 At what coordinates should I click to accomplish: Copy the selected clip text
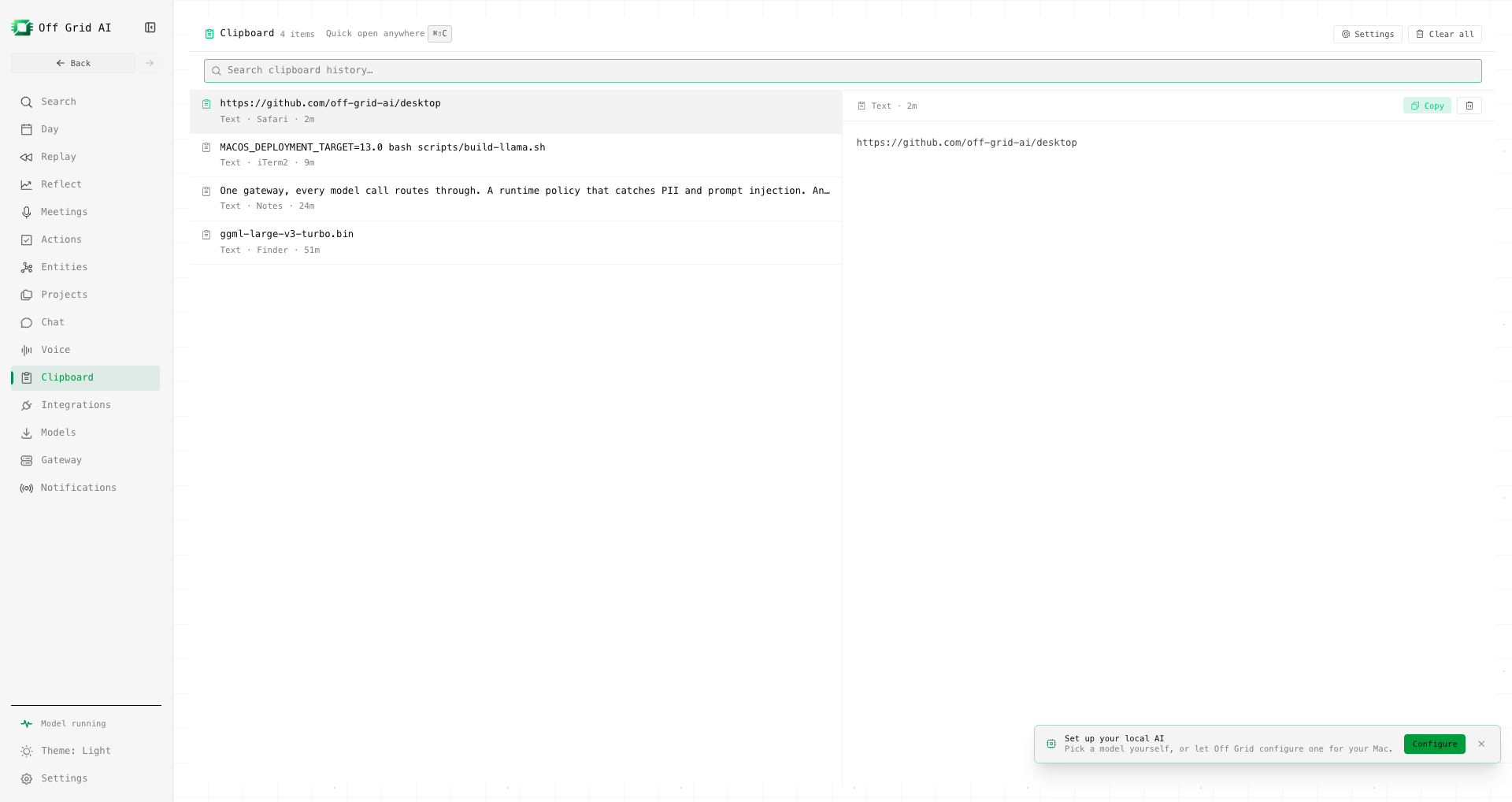(1427, 106)
